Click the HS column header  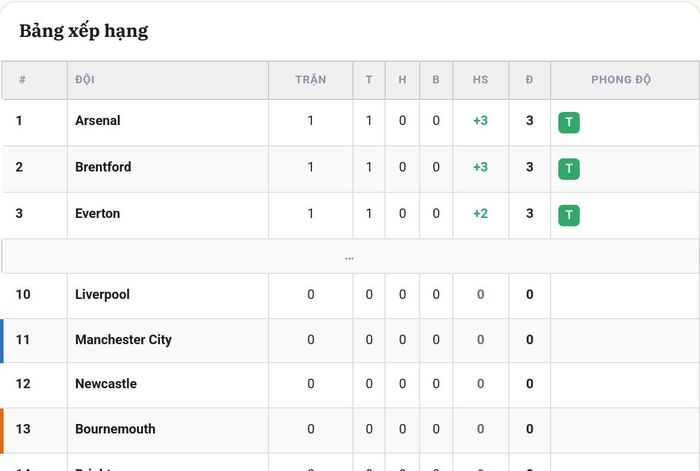480,79
